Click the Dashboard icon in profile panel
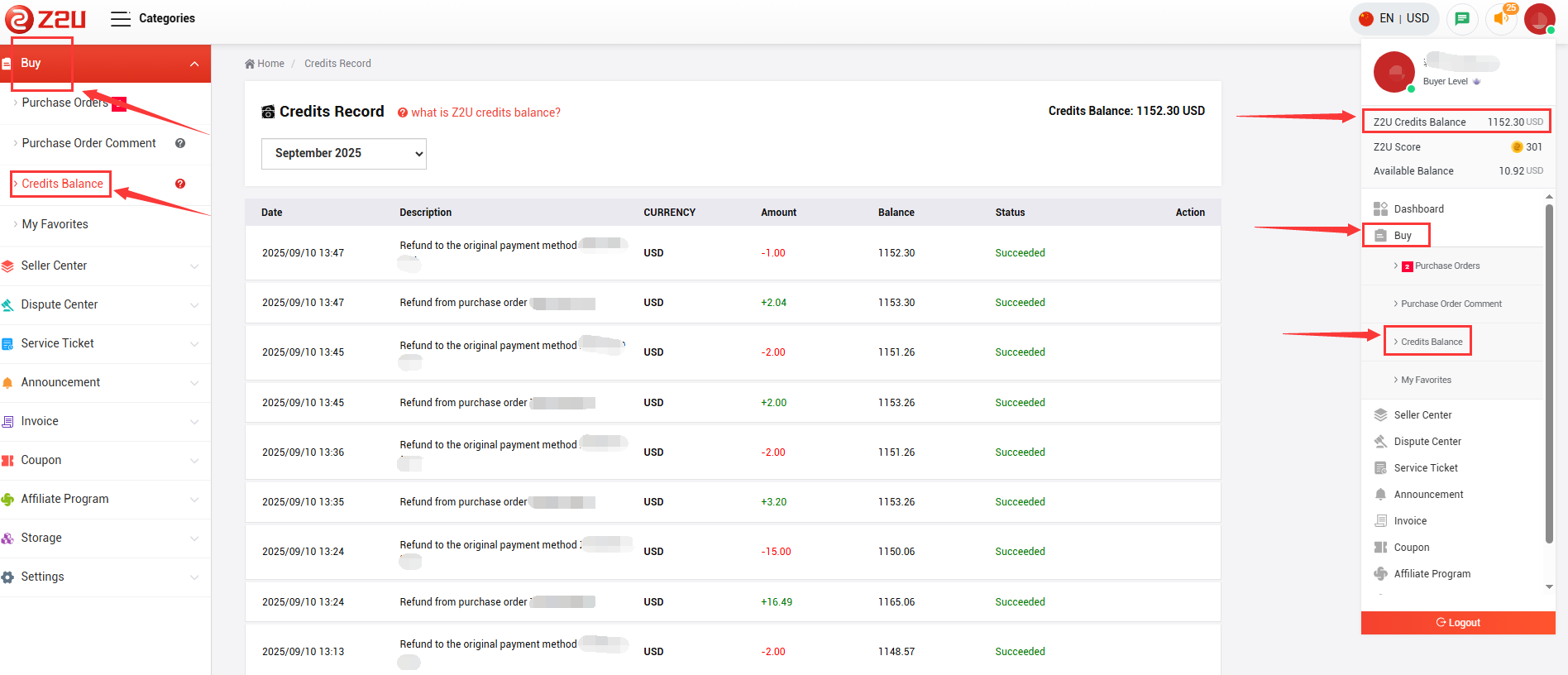Viewport: 1568px width, 675px height. pyautogui.click(x=1380, y=208)
